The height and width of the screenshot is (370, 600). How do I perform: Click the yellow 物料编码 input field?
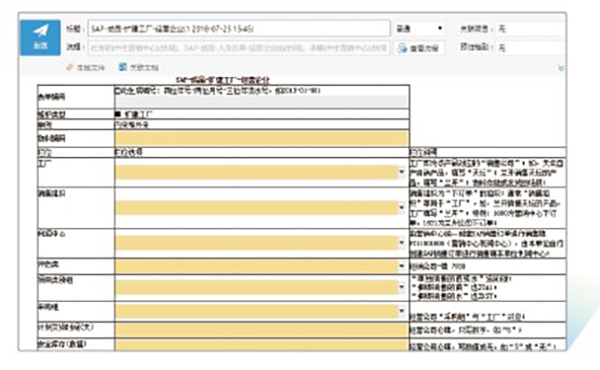262,138
